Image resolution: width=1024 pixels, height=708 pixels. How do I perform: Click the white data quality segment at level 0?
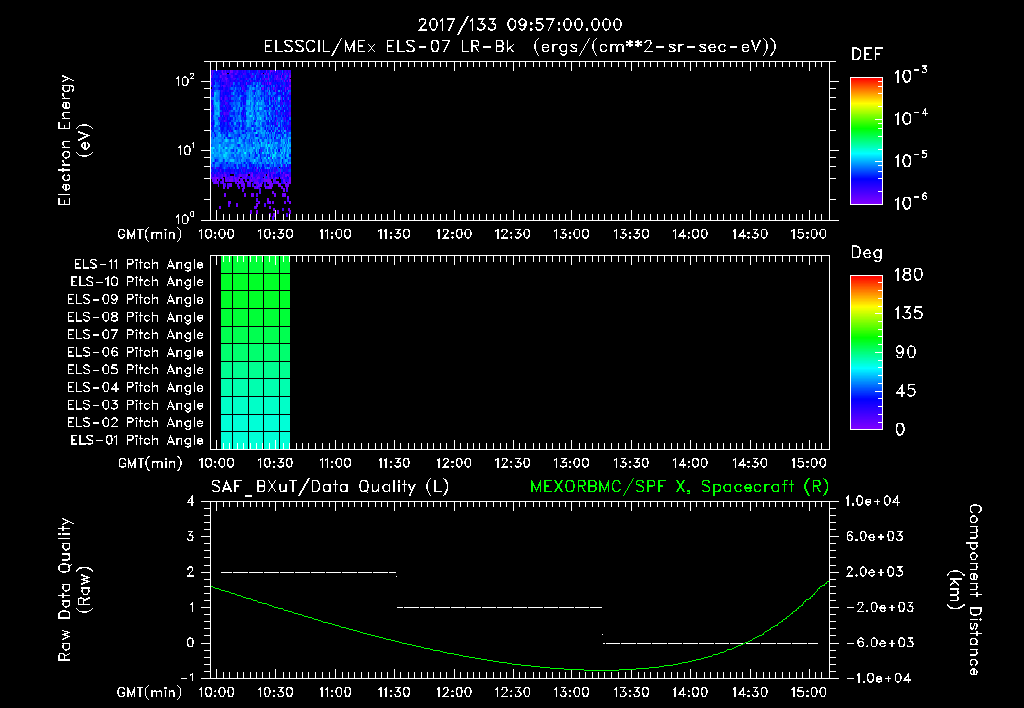(x=711, y=643)
